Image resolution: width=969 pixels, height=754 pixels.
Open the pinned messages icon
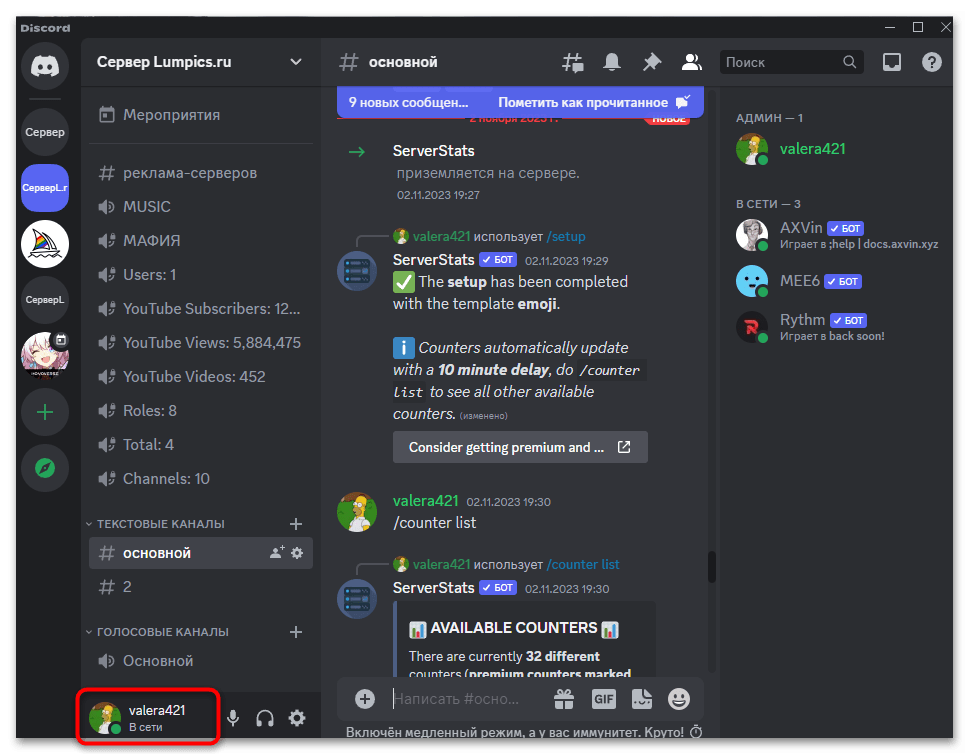click(651, 61)
